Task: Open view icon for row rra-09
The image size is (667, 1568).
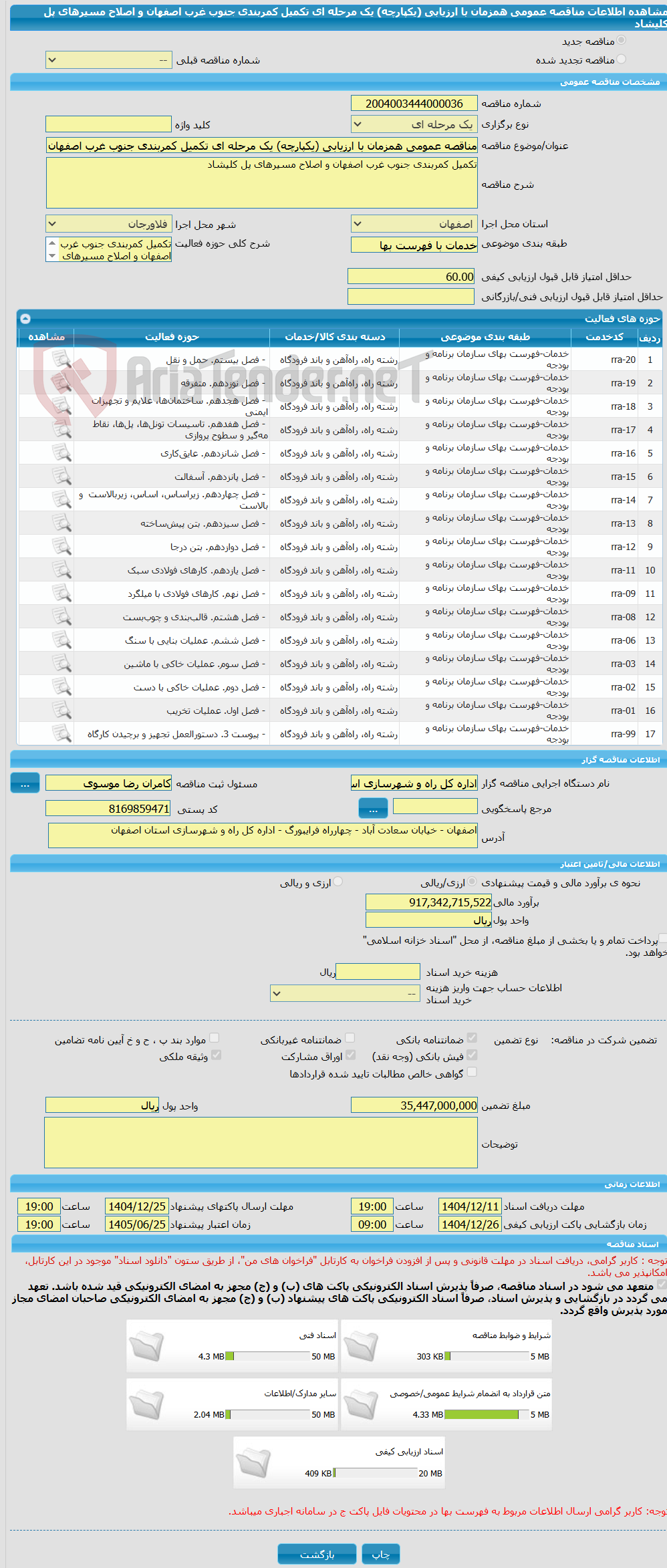Action: [61, 594]
